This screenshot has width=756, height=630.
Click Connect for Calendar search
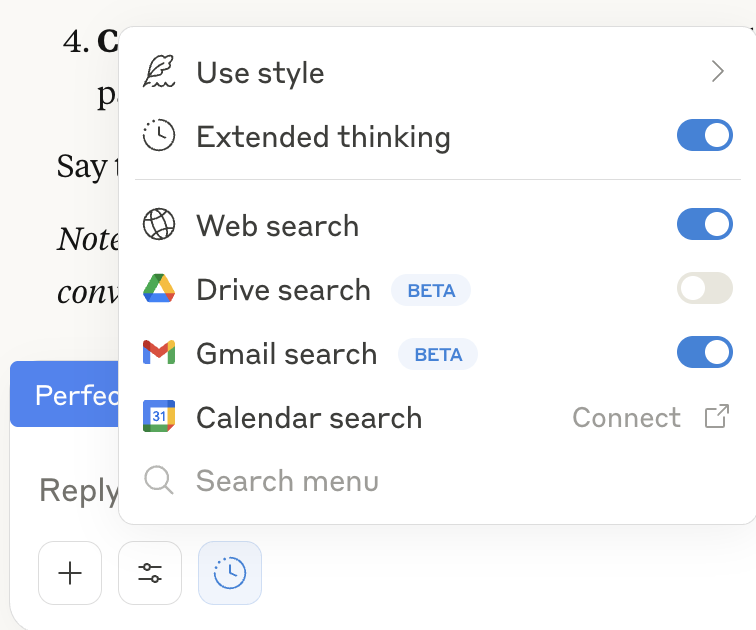point(626,417)
